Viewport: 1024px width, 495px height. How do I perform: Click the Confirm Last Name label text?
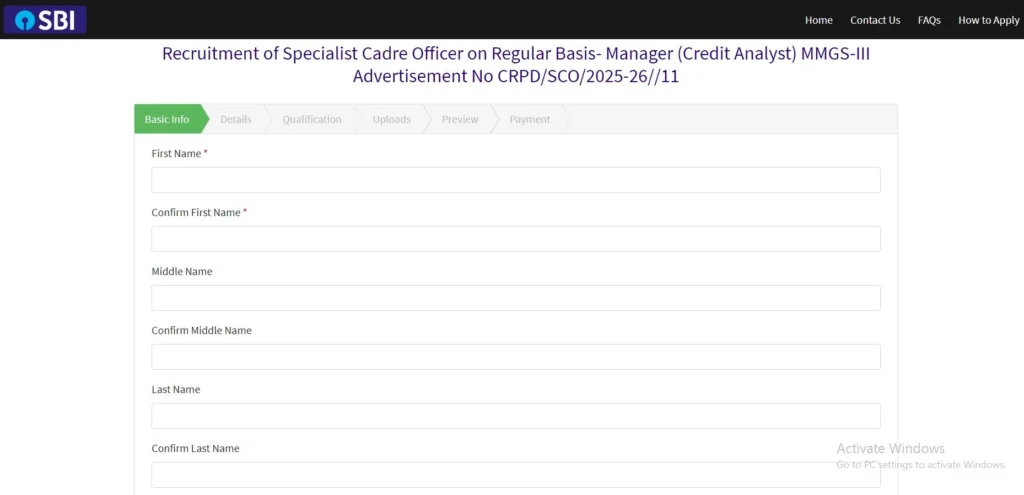(x=195, y=449)
